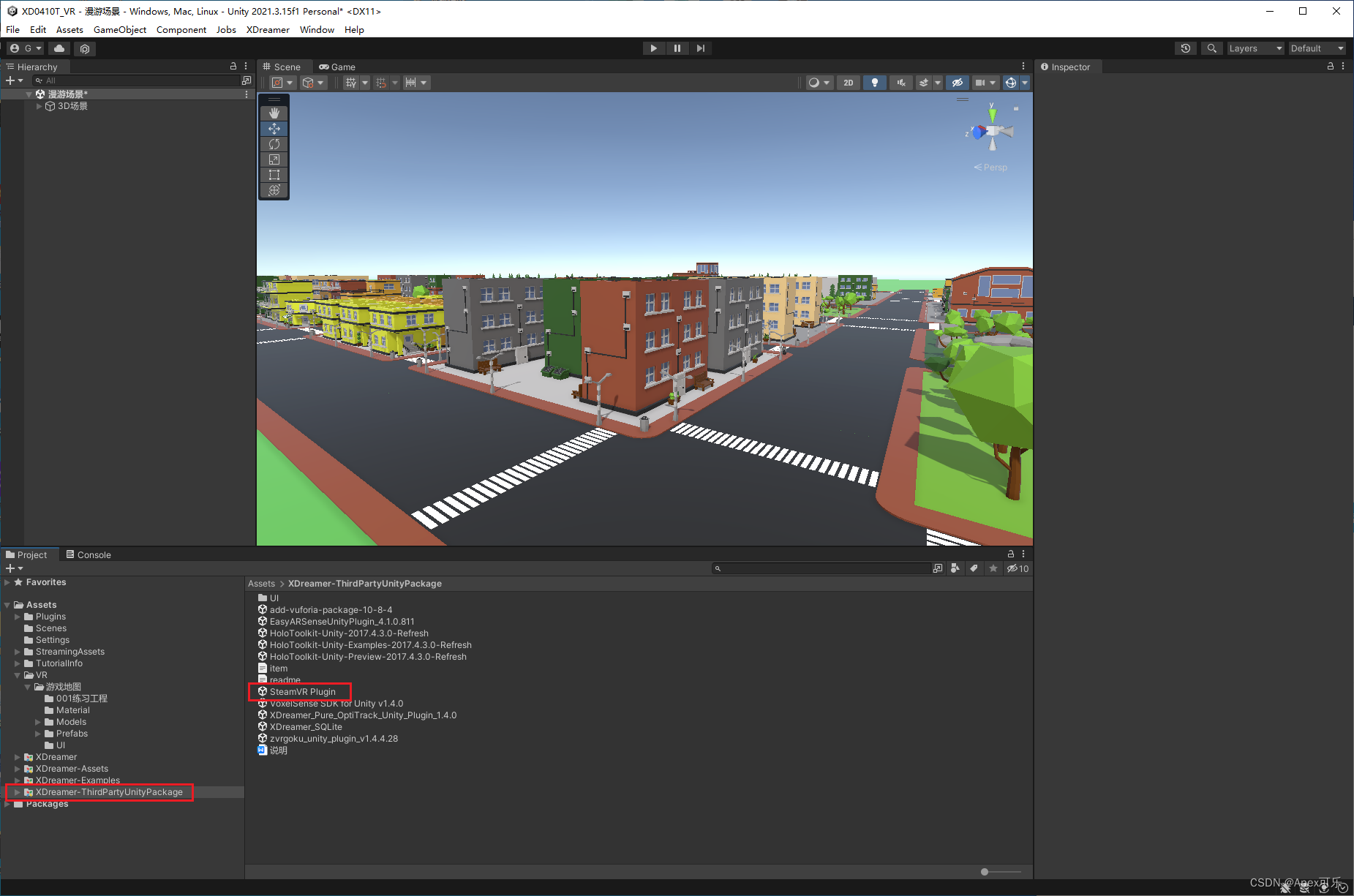Open the XDreamer menu
The height and width of the screenshot is (896, 1354).
click(x=268, y=29)
